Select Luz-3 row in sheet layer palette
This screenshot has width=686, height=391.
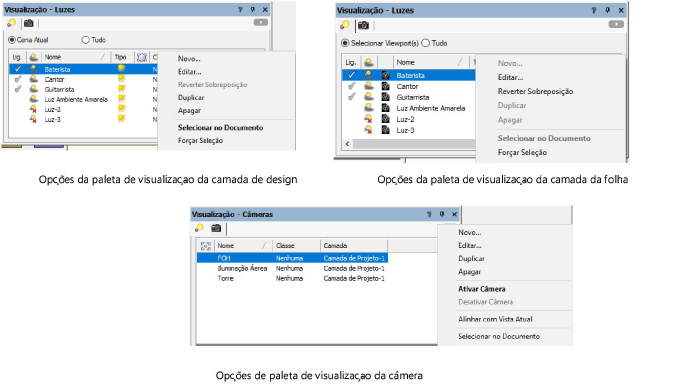pyautogui.click(x=409, y=130)
